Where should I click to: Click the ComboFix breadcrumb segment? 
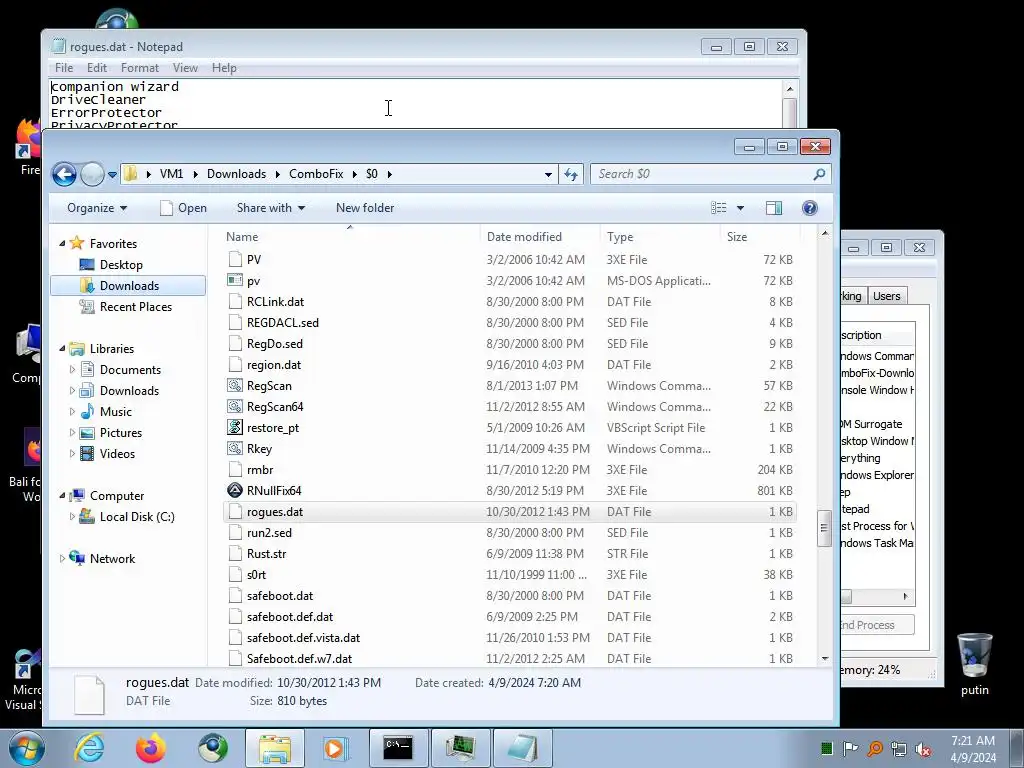click(x=316, y=174)
